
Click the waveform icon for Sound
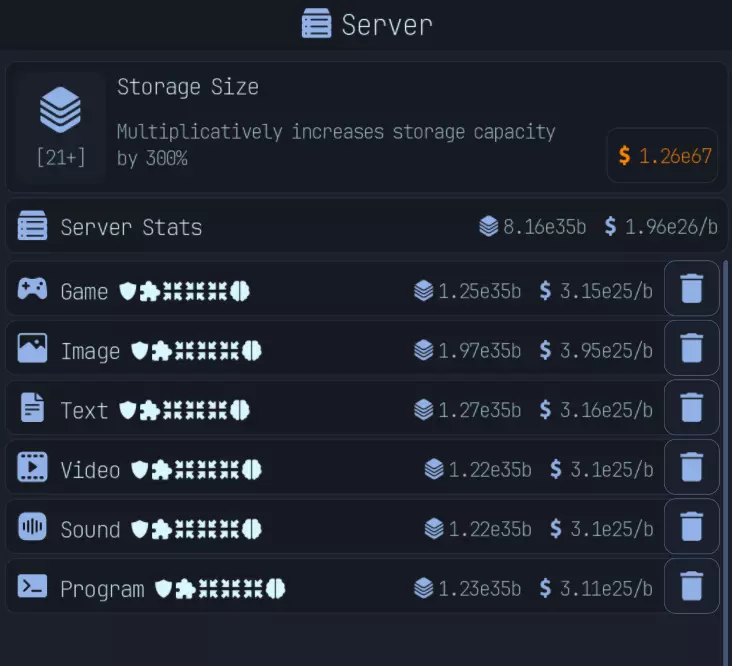(x=32, y=527)
